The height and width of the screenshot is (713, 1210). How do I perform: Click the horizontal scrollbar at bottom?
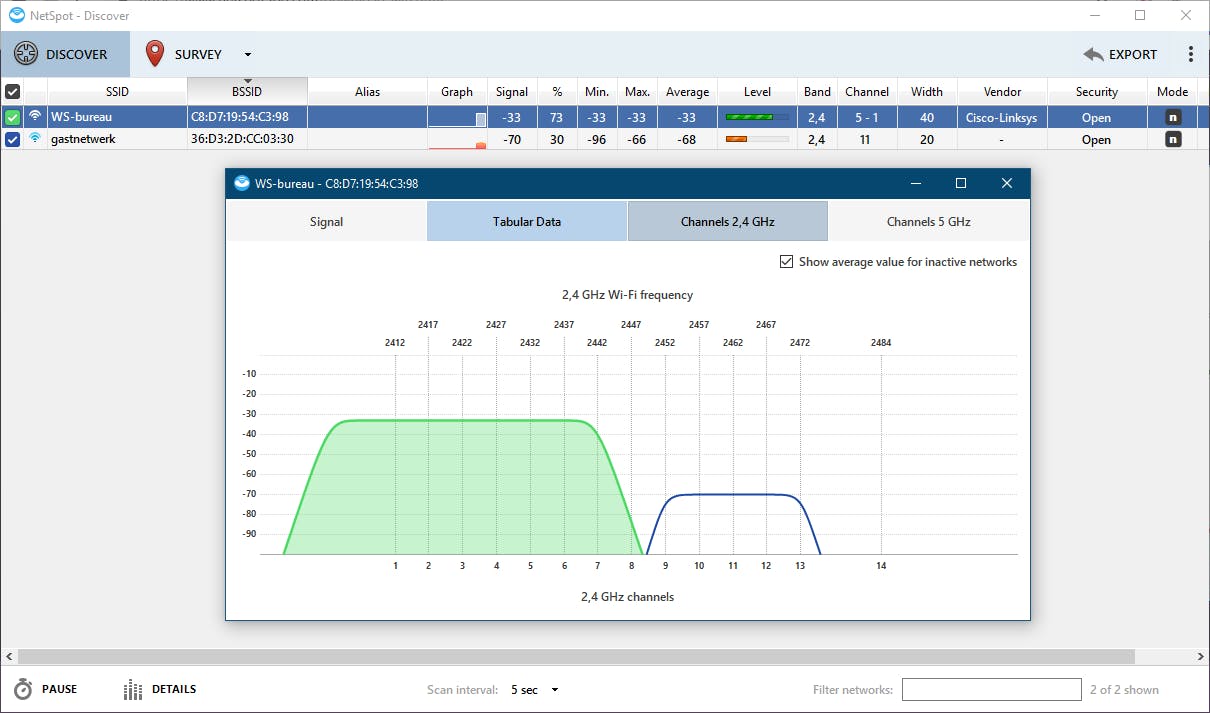[x=575, y=656]
